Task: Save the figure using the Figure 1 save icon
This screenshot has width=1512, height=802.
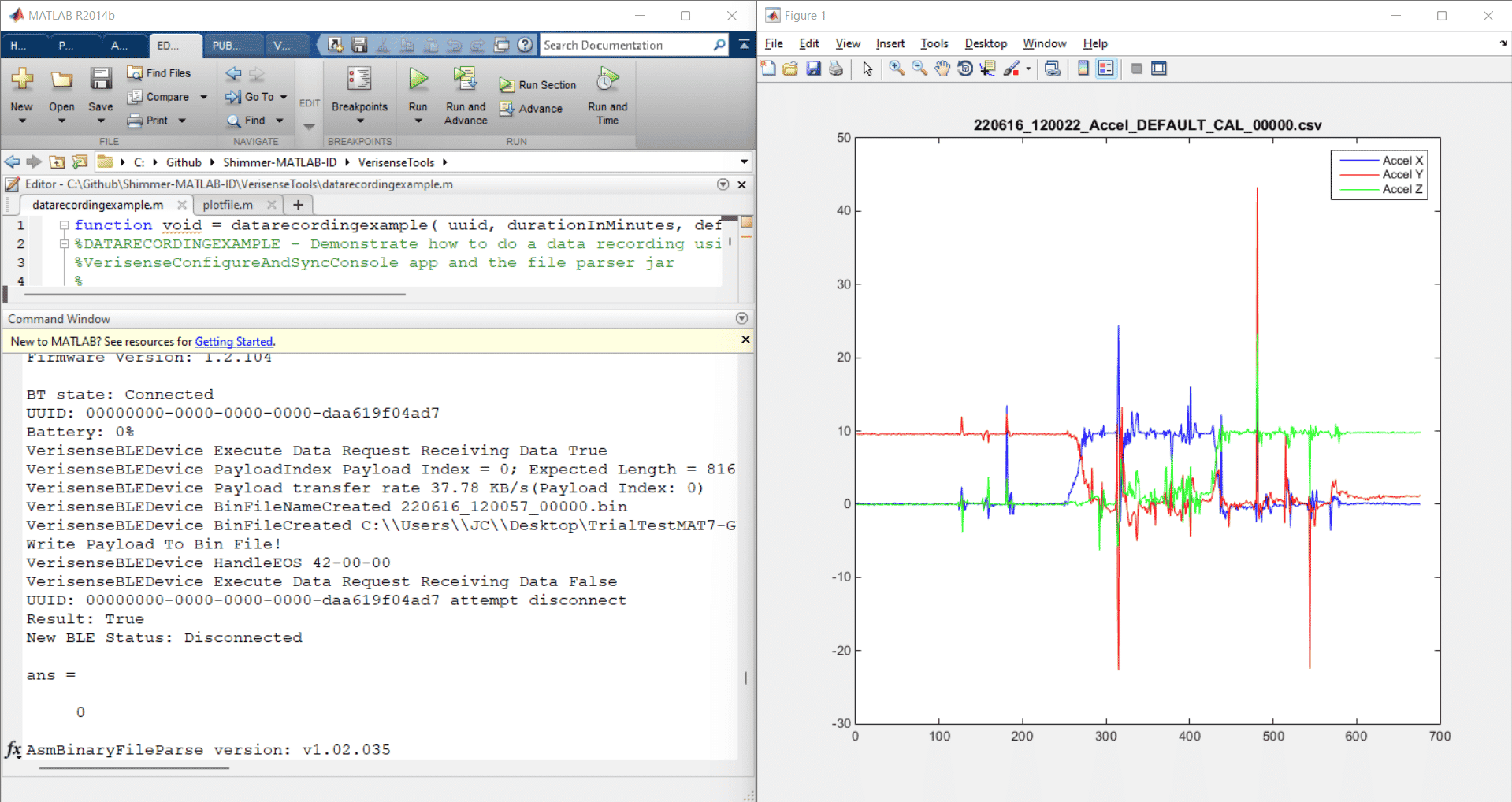Action: (813, 69)
